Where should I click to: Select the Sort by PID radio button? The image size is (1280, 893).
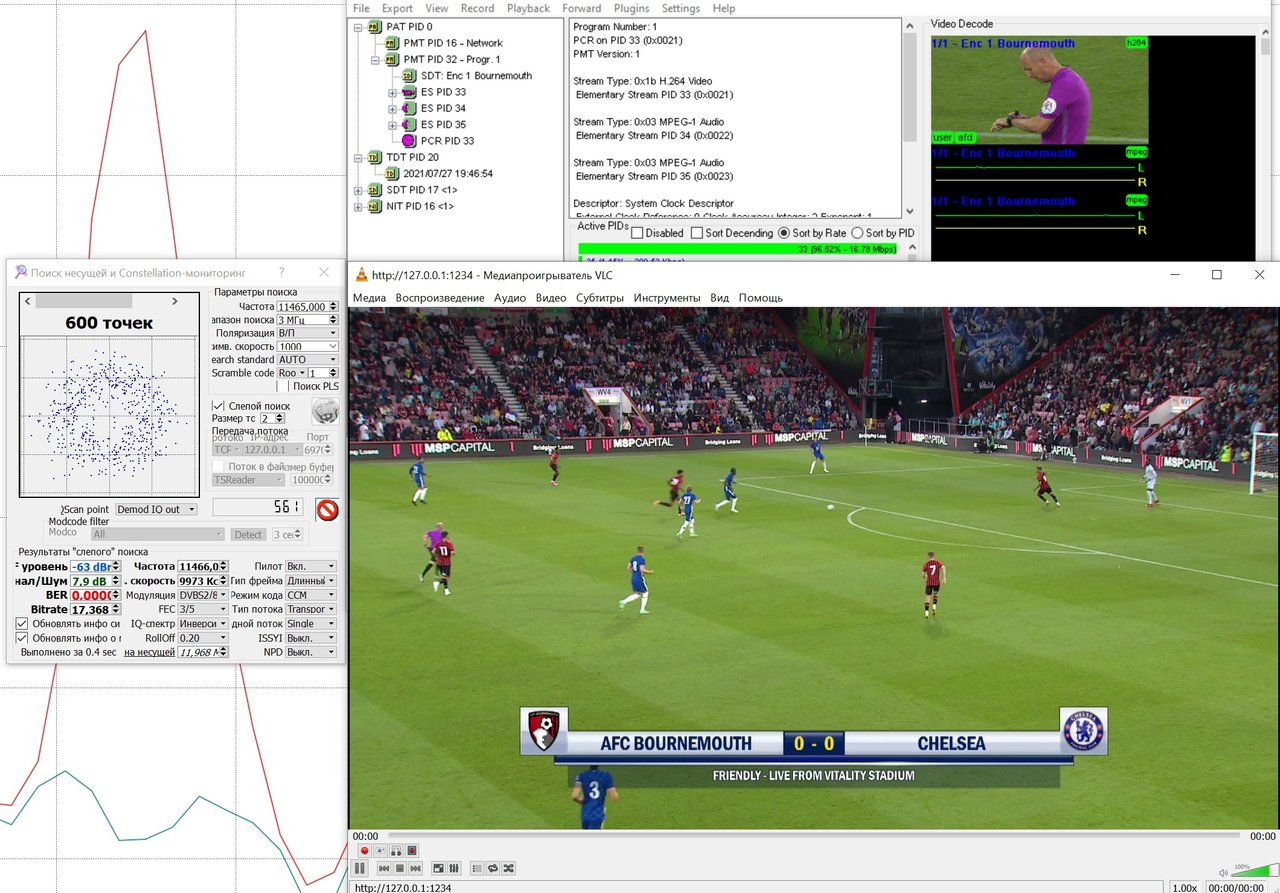pyautogui.click(x=857, y=233)
